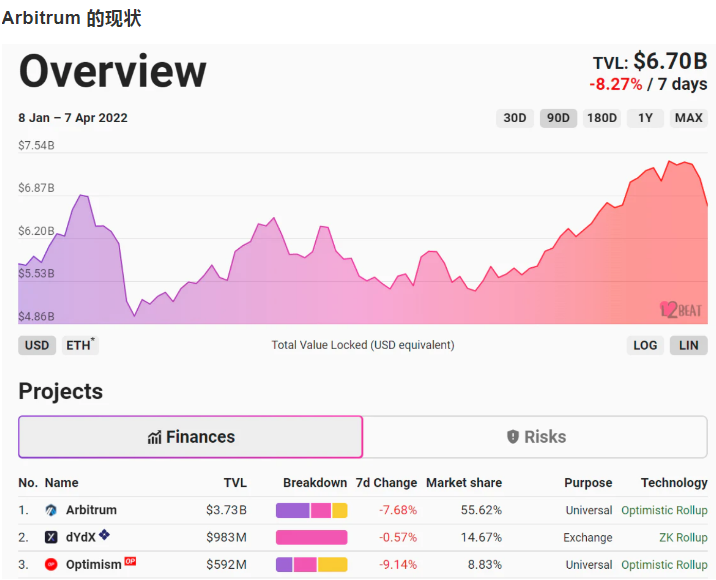Click the diamond badge beside dYdX
Viewport: 716px width, 580px height.
click(104, 534)
